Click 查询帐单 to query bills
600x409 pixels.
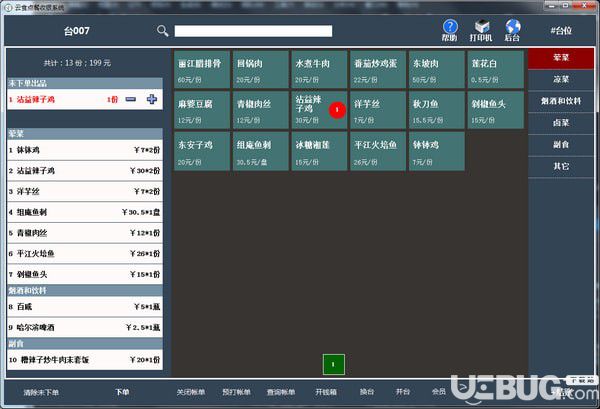click(280, 392)
